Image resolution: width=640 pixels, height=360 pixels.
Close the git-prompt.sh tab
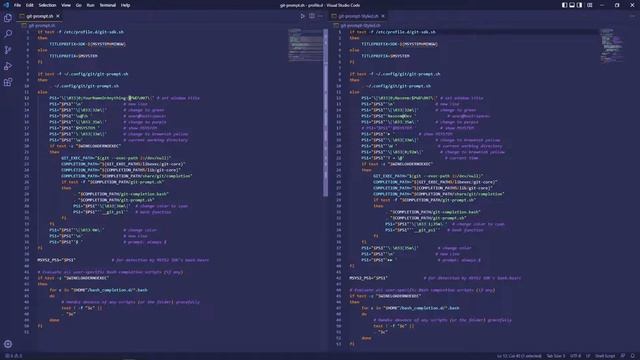pyautogui.click(x=58, y=16)
